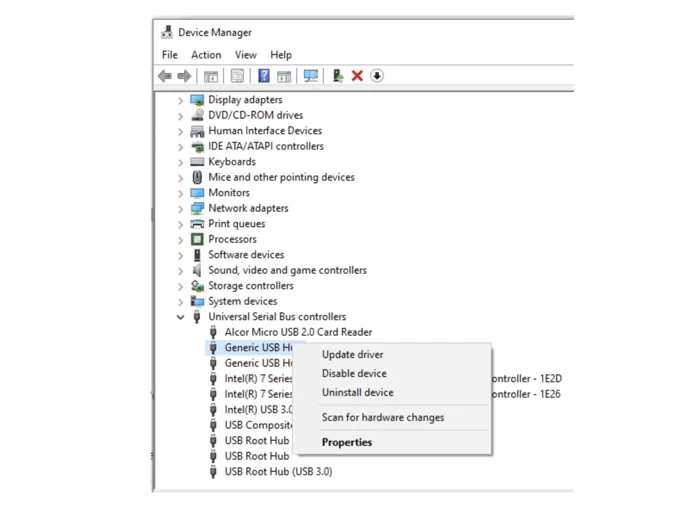Expand the Display adapters category
The image size is (700, 506).
(181, 100)
